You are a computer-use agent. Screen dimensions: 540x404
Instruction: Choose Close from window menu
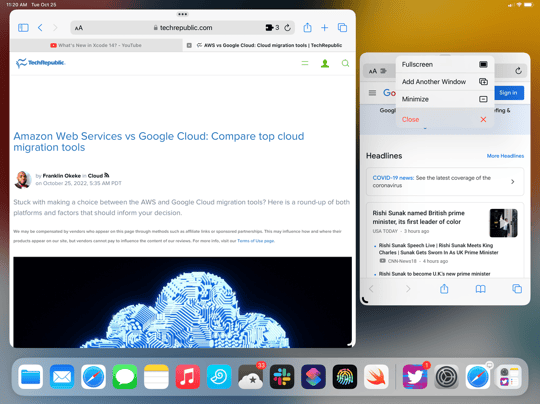pos(445,120)
